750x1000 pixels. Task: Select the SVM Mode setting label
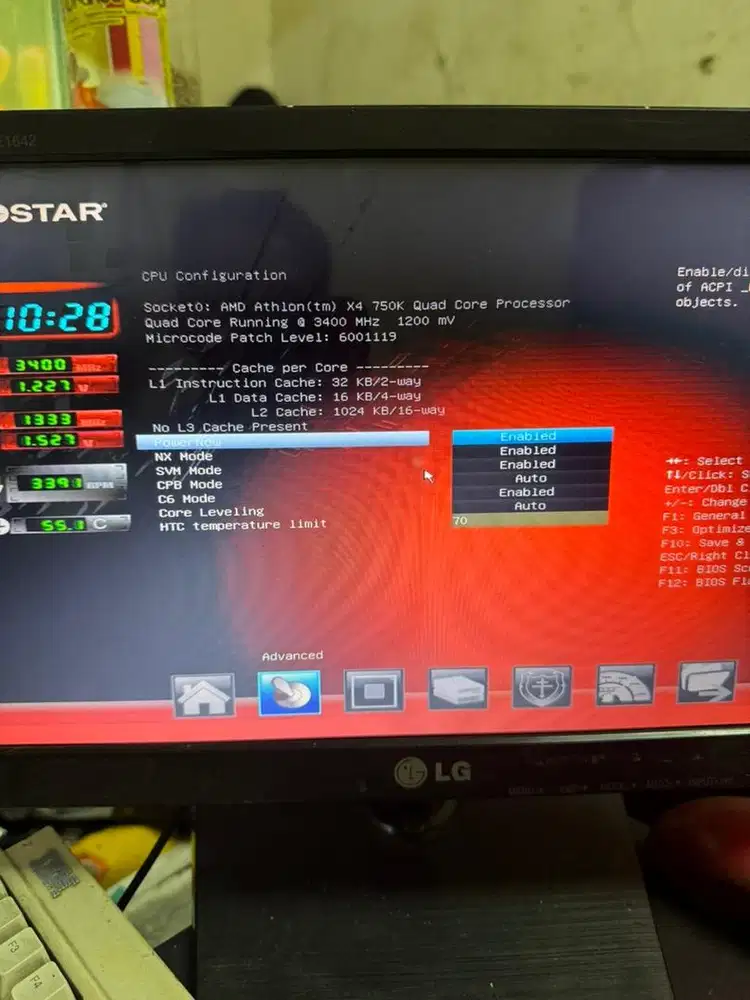pyautogui.click(x=189, y=471)
